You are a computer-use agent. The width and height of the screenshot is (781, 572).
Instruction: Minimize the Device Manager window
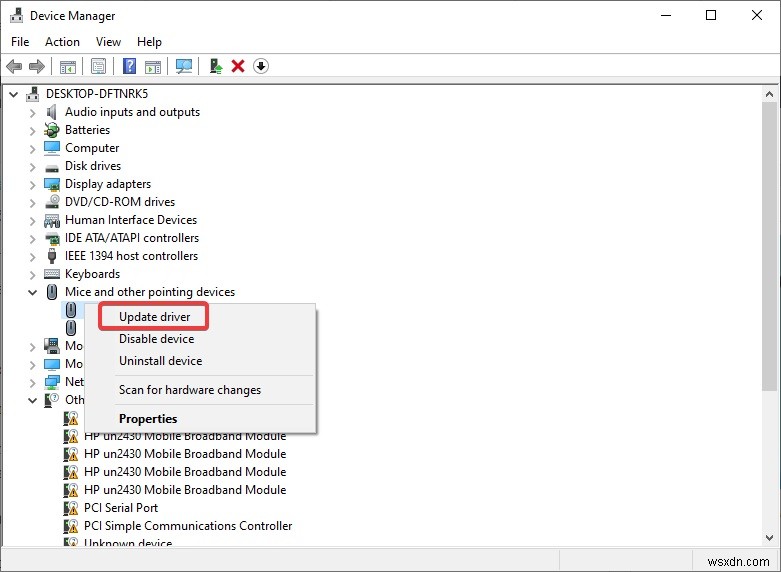coord(666,15)
